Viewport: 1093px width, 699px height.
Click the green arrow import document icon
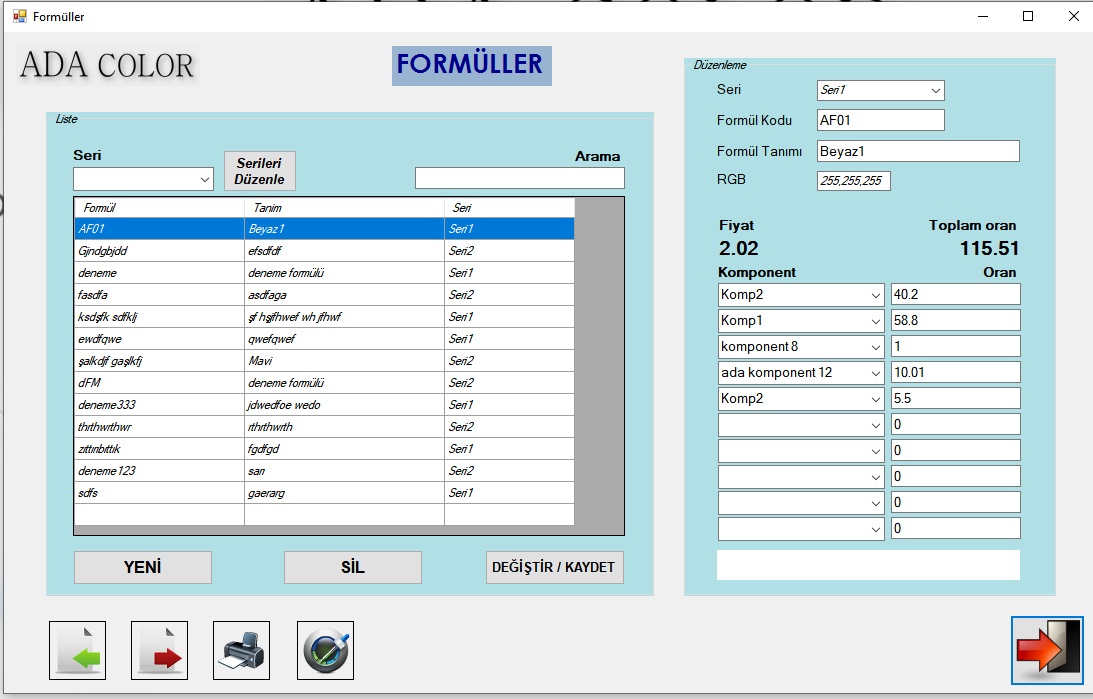tap(77, 650)
